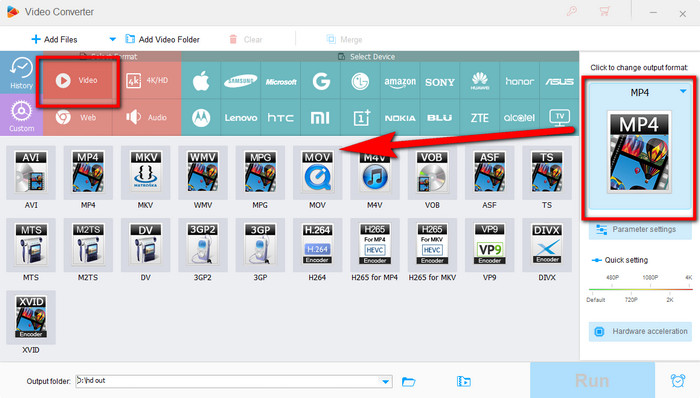This screenshot has height=398, width=700.
Task: Choose the 3GP2 format
Action: 203,245
